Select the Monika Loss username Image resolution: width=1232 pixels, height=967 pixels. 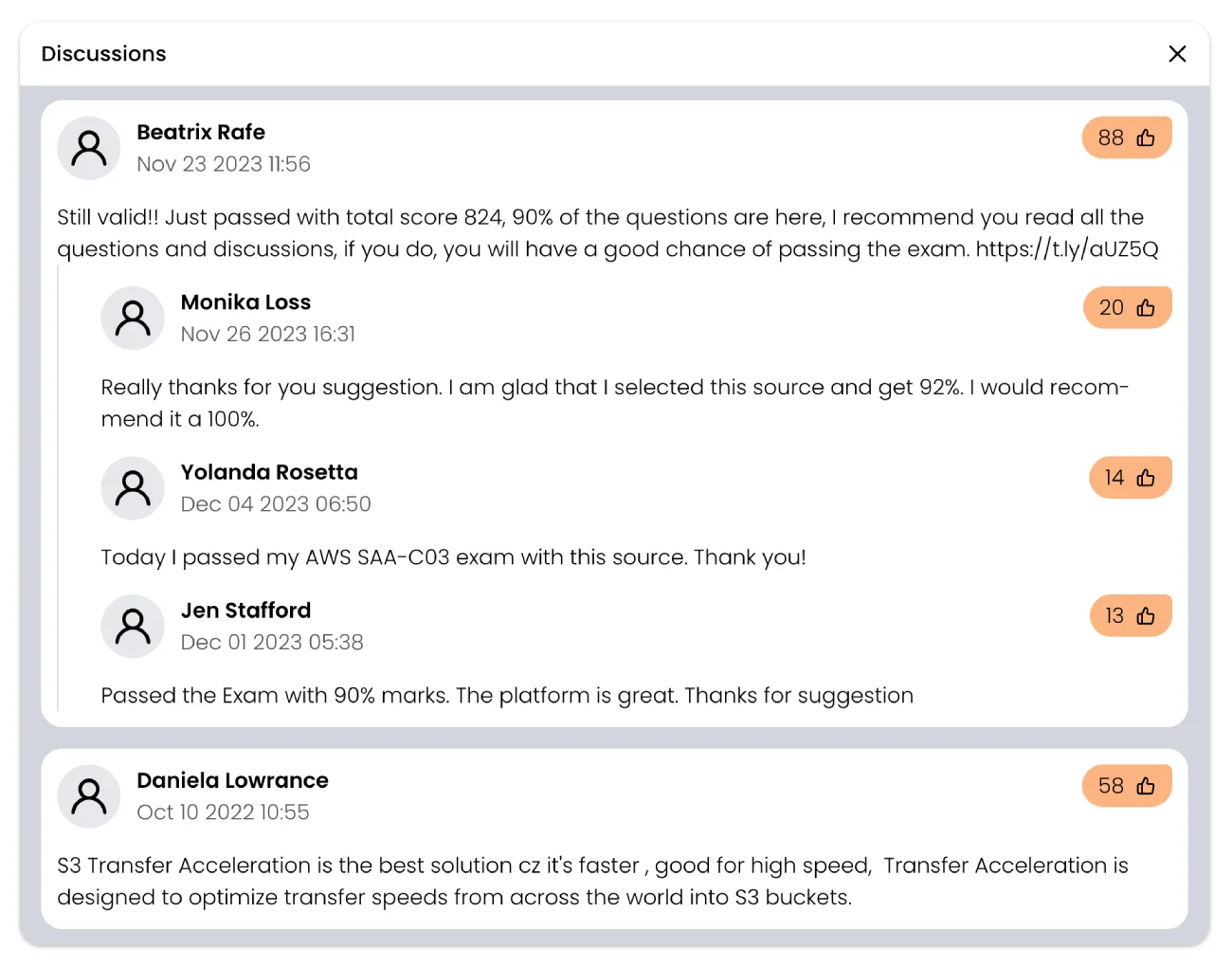tap(245, 302)
